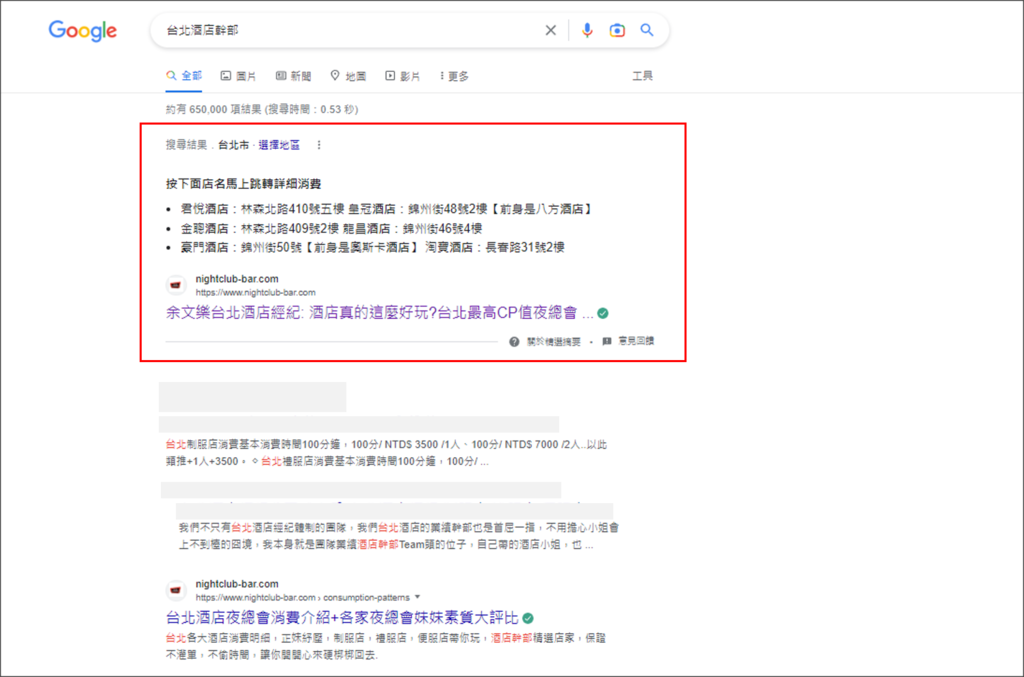Select the 全部 results tab
1024x677 pixels.
[184, 76]
